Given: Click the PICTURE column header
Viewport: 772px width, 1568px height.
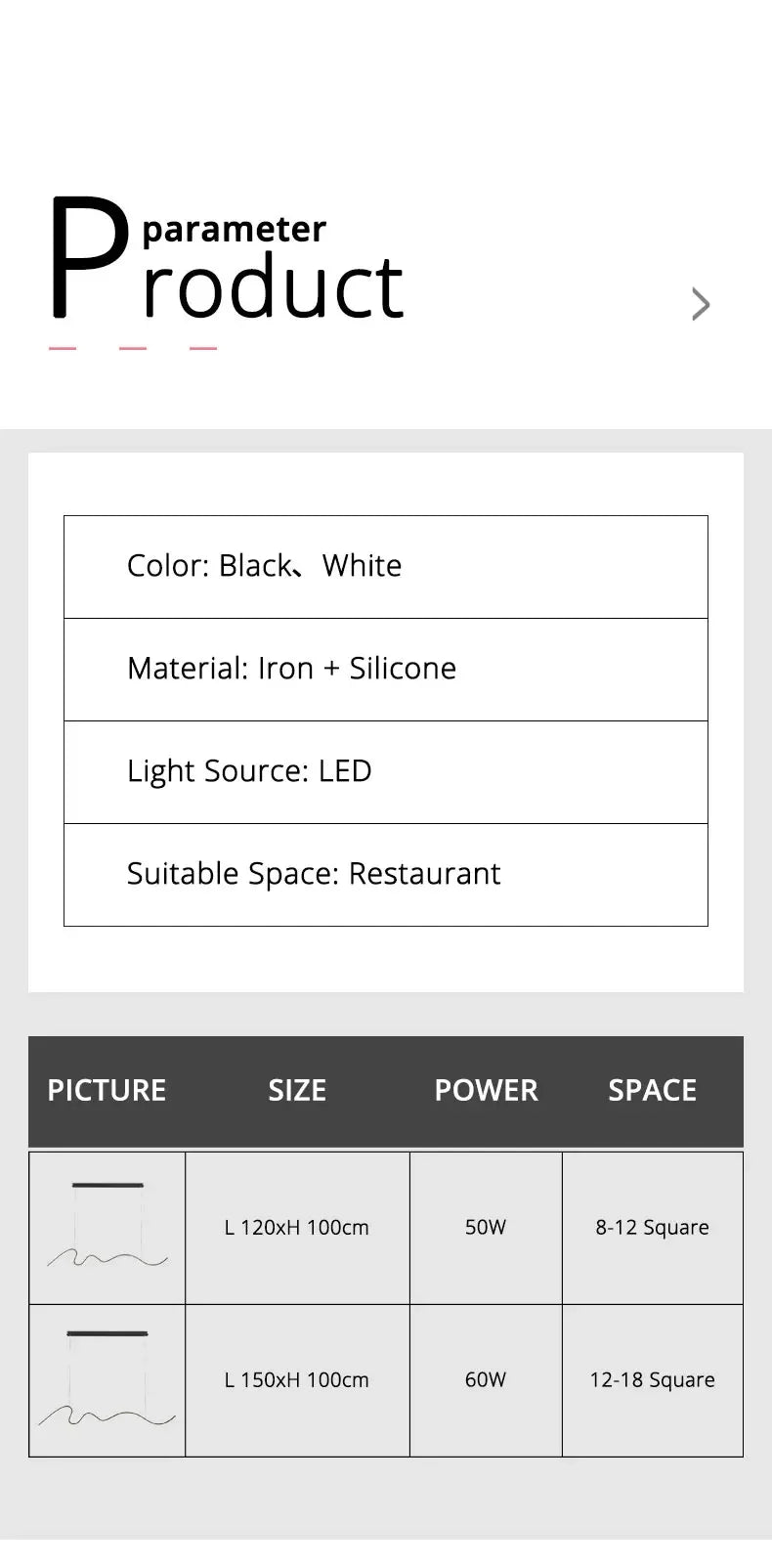Looking at the screenshot, I should pyautogui.click(x=107, y=1090).
